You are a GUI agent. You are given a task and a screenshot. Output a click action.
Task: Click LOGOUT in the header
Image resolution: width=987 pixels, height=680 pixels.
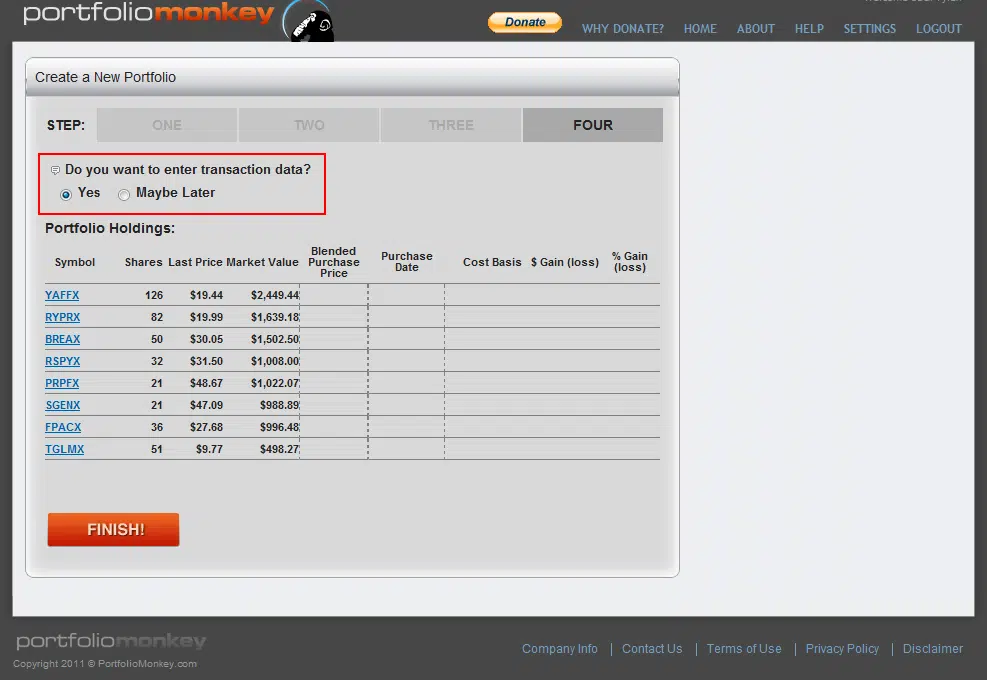tap(938, 29)
